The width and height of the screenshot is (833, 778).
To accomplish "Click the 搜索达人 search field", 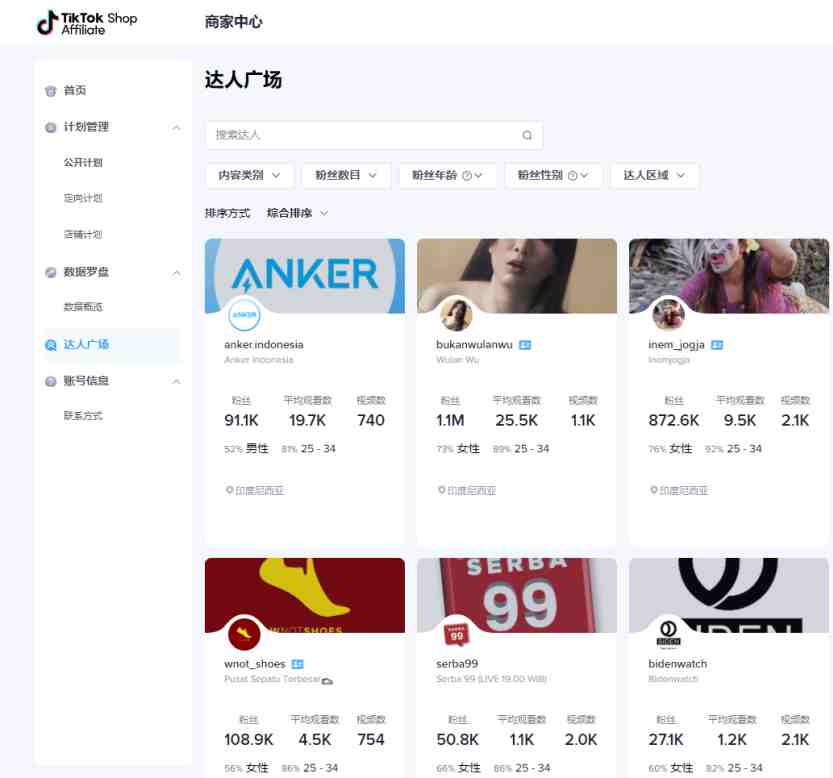I will click(375, 135).
